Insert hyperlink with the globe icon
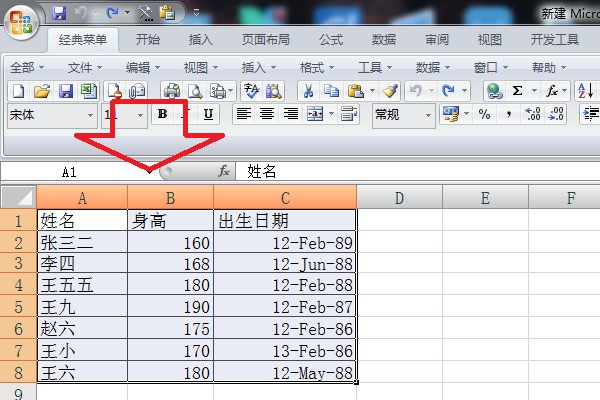The height and width of the screenshot is (400, 600). [494, 91]
